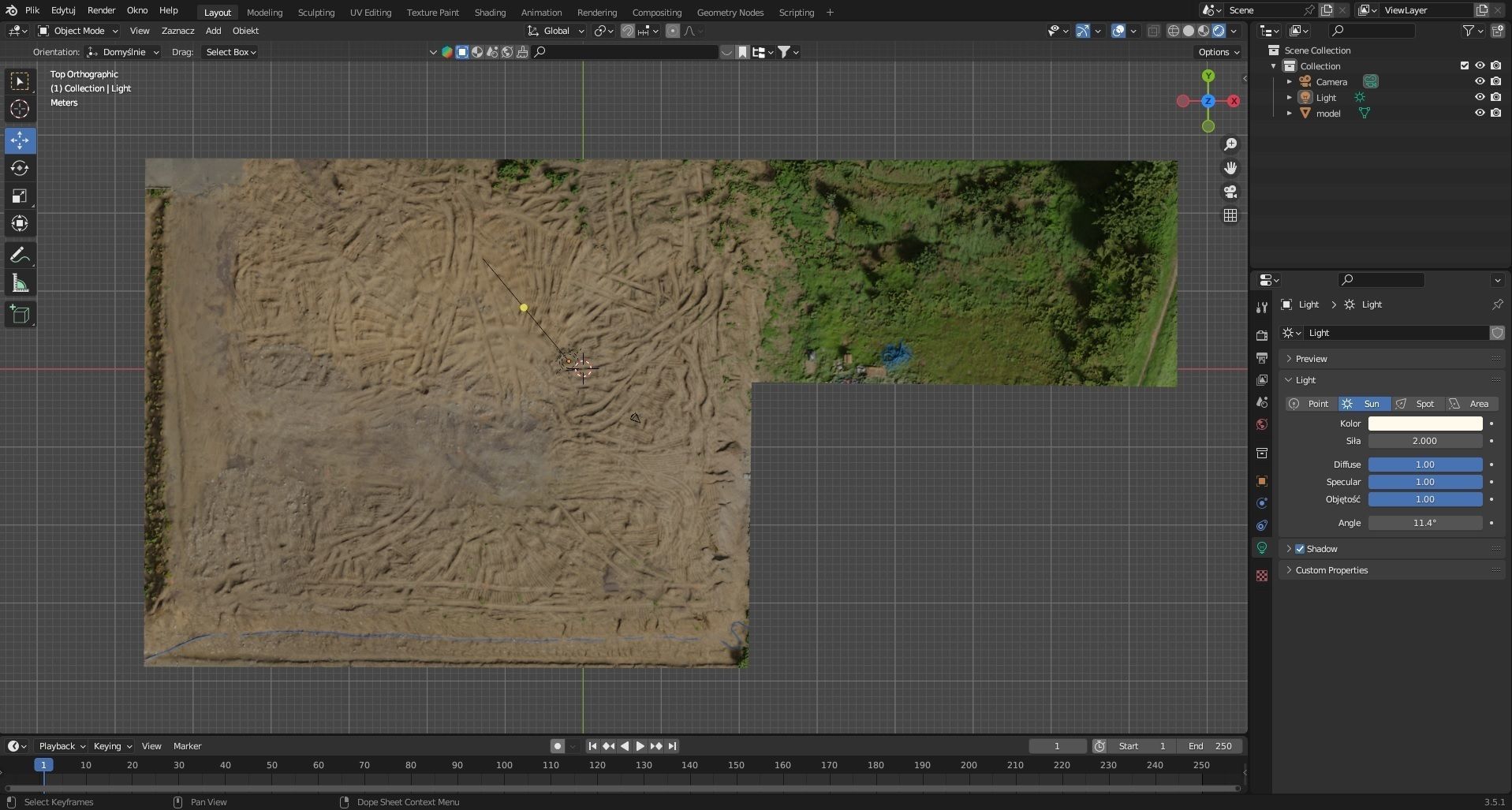
Task: Toggle camera view icon in viewport
Action: [x=1230, y=192]
